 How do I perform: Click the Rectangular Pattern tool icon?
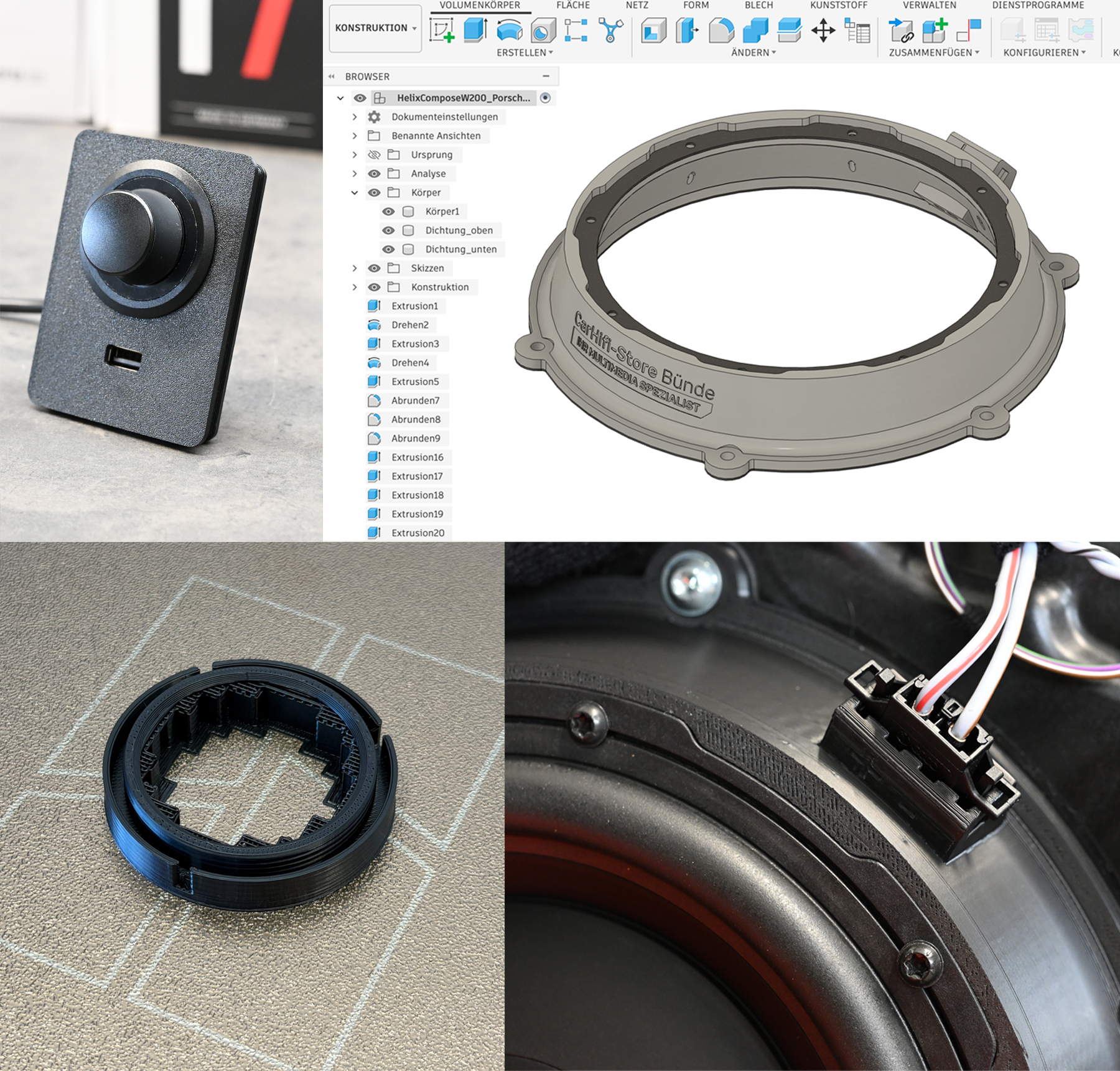(576, 30)
